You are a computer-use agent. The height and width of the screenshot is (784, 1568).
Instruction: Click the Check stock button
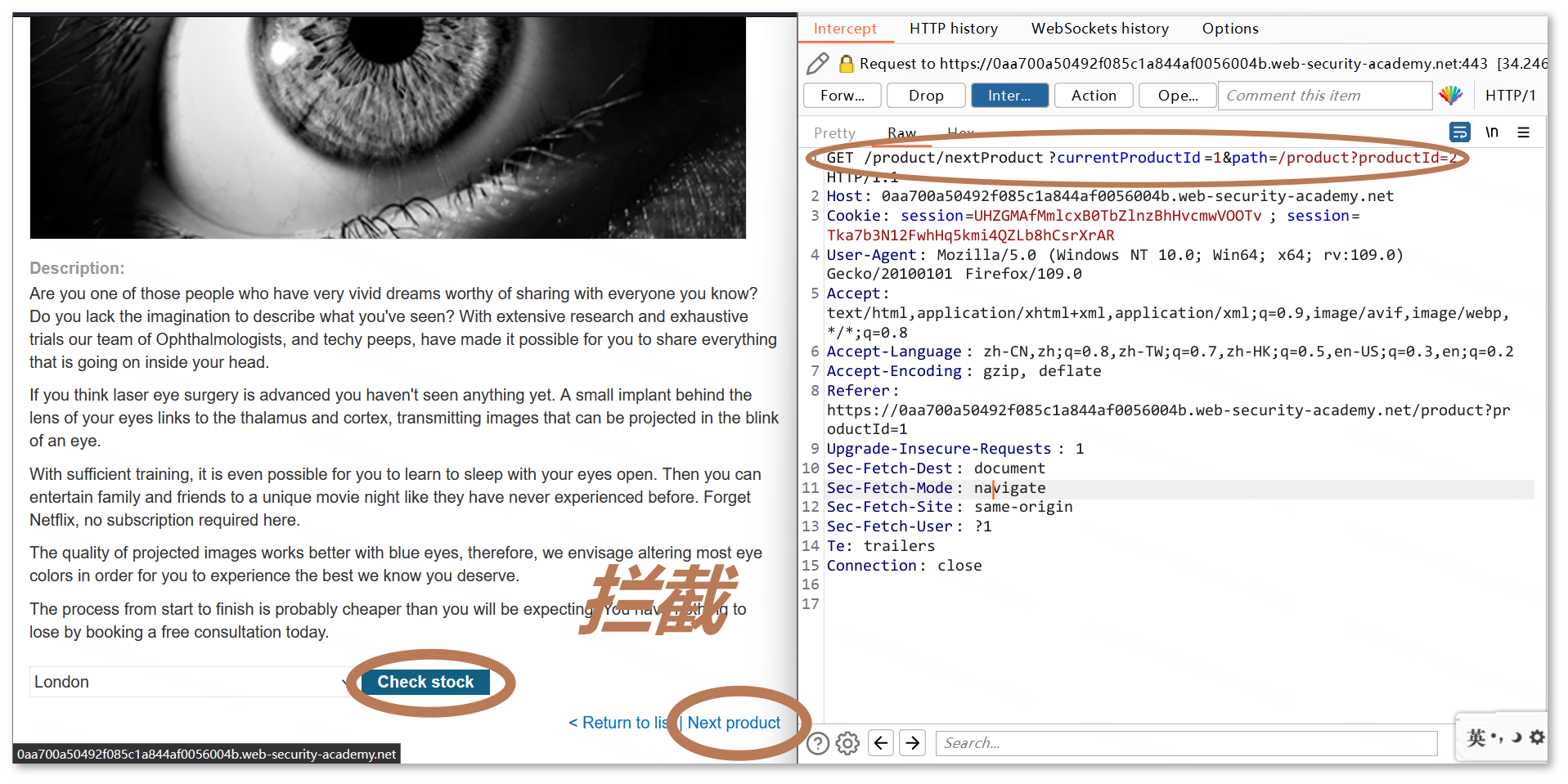[x=425, y=682]
